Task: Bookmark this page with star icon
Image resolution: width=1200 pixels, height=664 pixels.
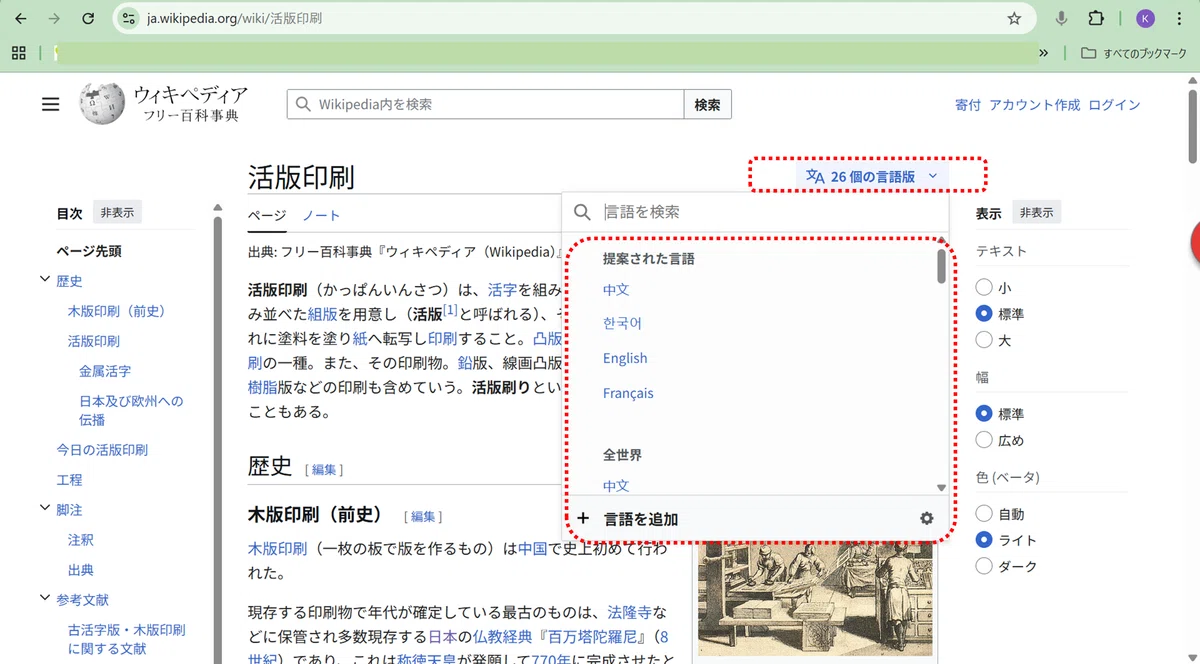Action: pos(1014,18)
